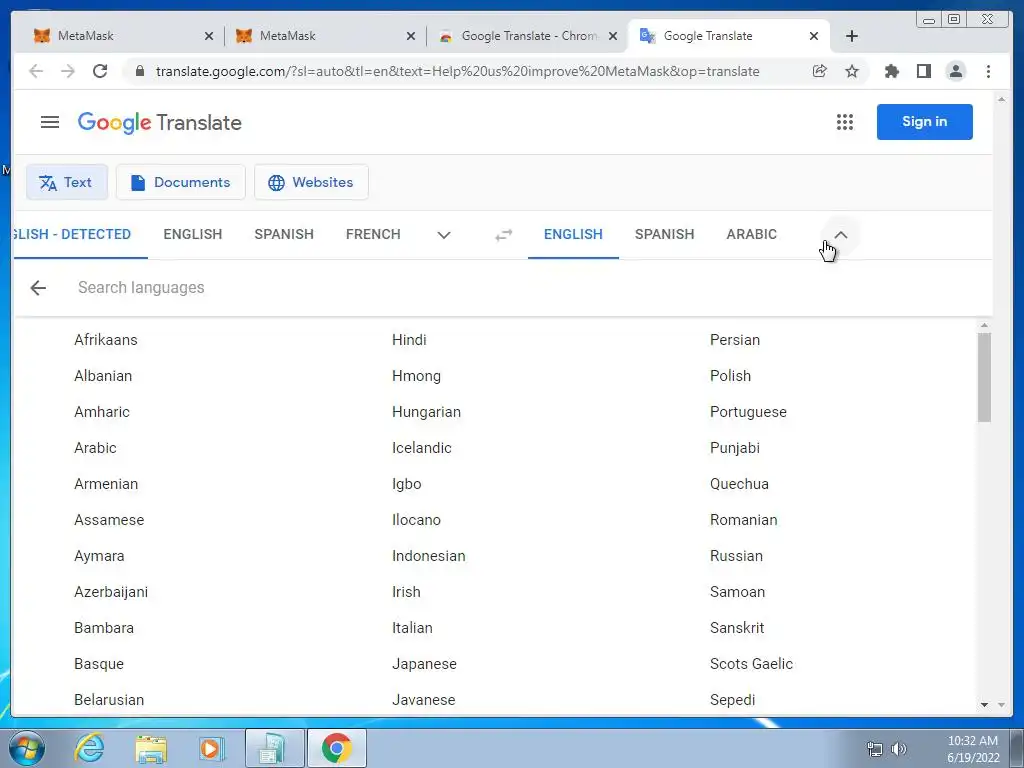
Task: Open the volume speaker icon in tray
Action: click(x=899, y=749)
